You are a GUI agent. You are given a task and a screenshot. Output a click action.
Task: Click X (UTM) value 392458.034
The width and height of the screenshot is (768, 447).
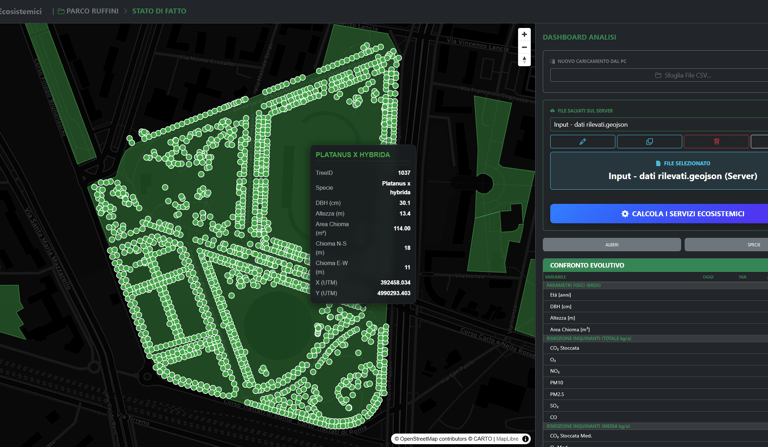click(x=395, y=282)
